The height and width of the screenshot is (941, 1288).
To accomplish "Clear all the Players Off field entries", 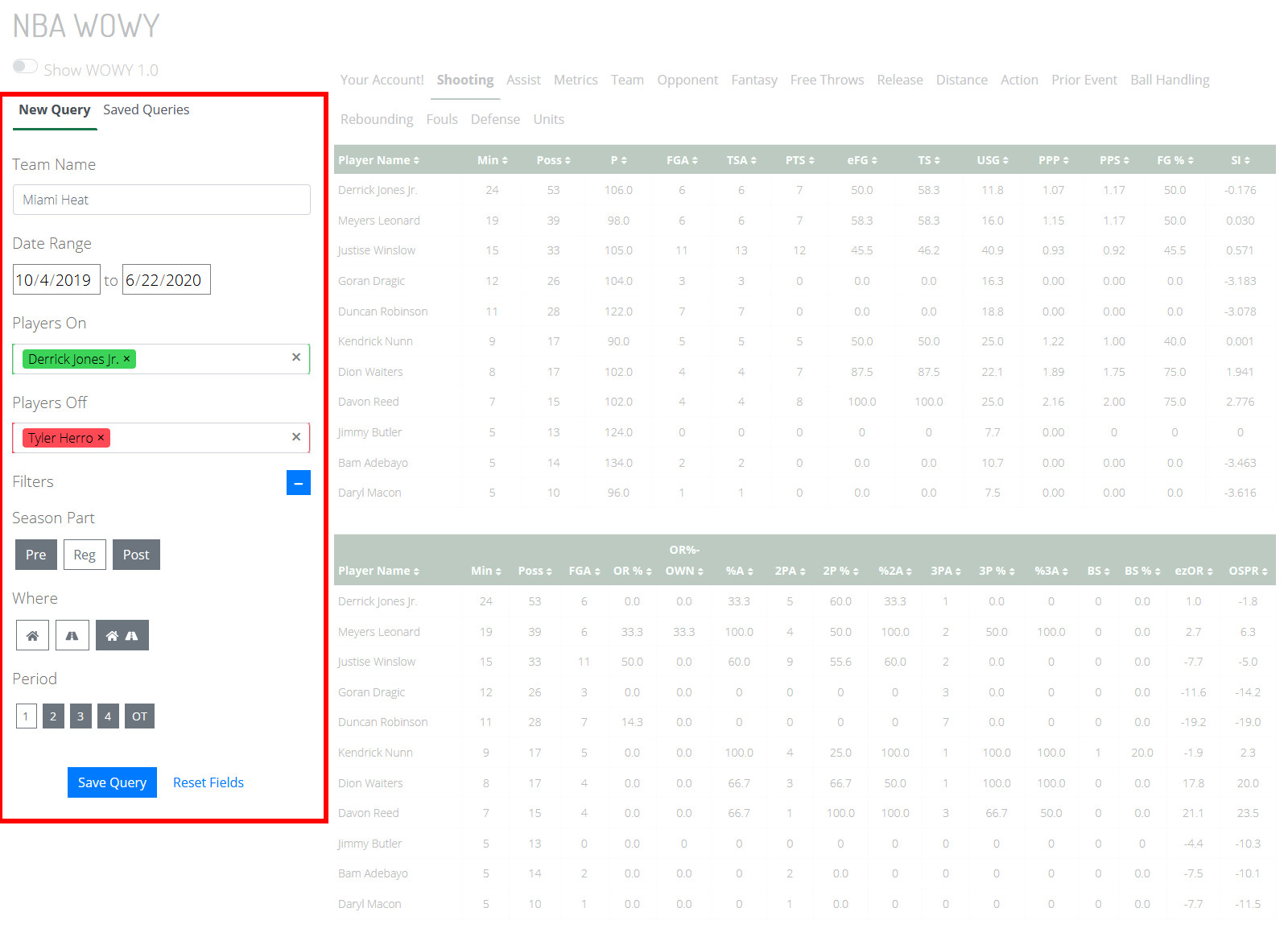I will click(x=296, y=437).
